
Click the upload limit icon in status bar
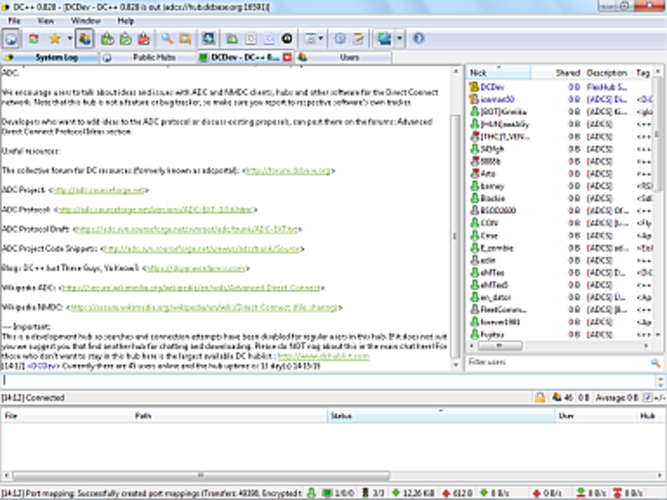(x=617, y=493)
